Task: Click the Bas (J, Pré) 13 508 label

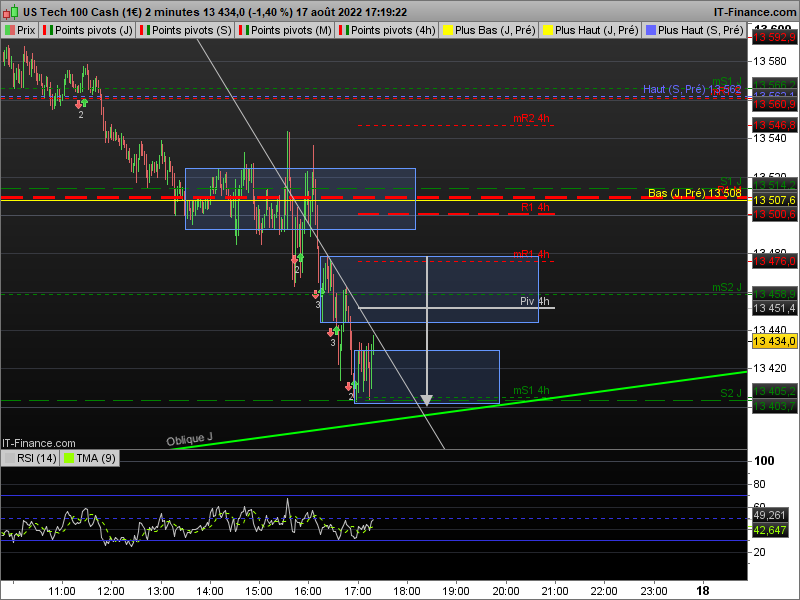Action: pyautogui.click(x=694, y=193)
